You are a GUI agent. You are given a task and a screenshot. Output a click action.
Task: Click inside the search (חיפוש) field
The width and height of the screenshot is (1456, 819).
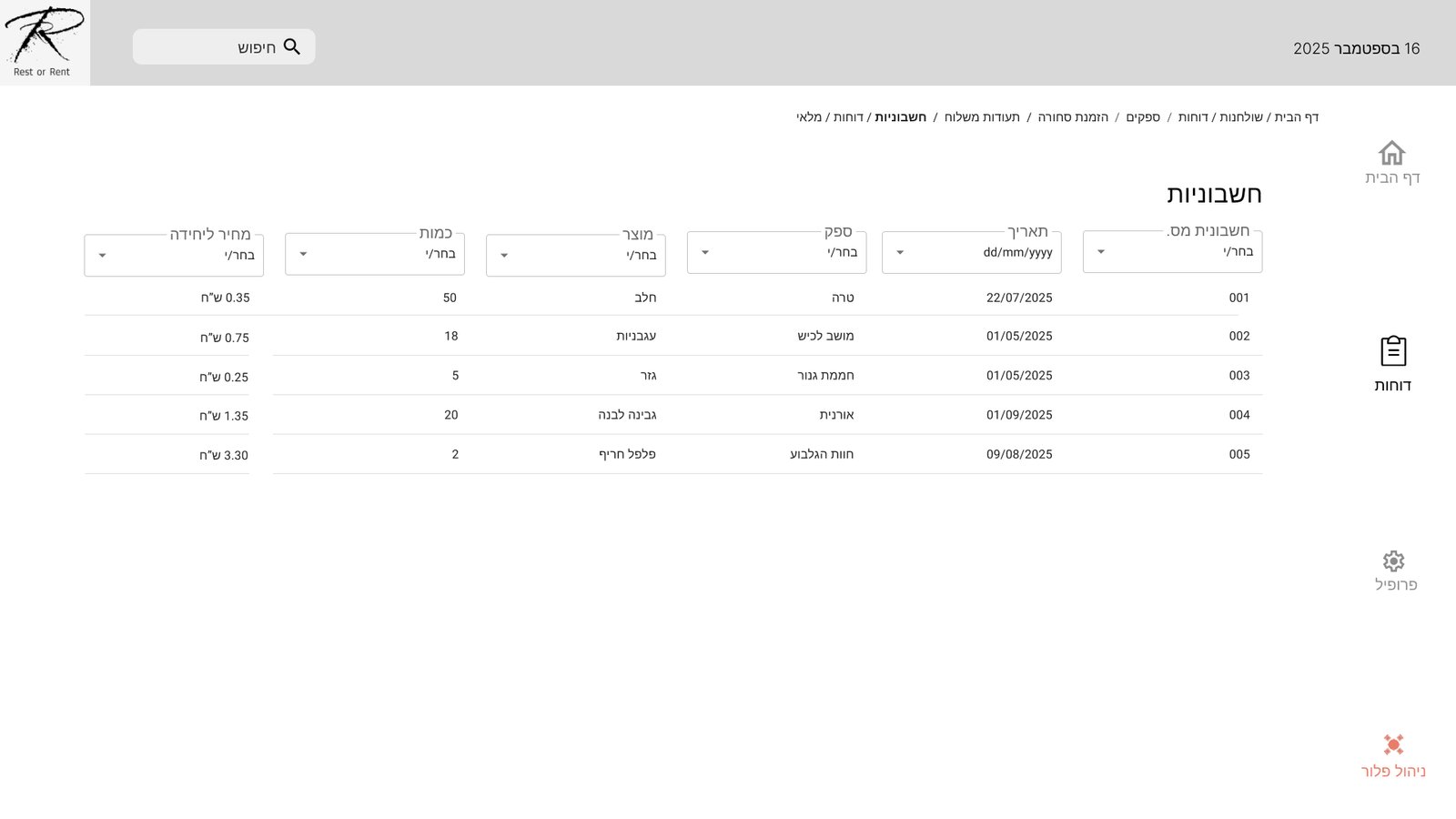pos(209,47)
